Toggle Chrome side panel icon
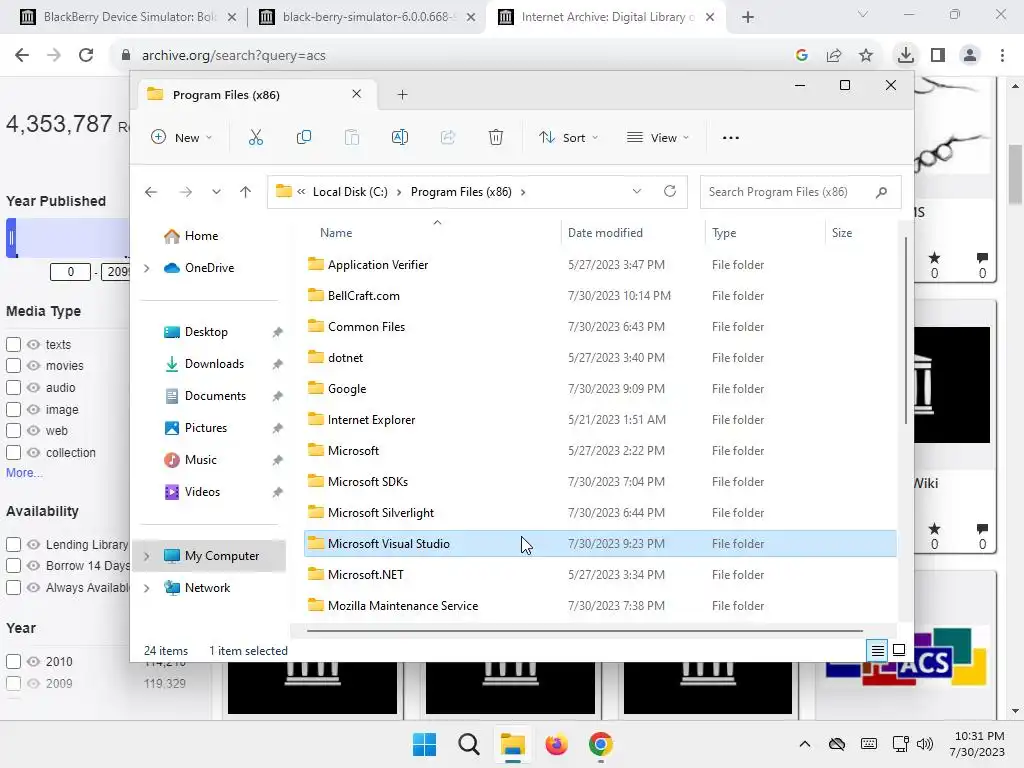Screen dimensions: 1024x768 click(x=938, y=56)
